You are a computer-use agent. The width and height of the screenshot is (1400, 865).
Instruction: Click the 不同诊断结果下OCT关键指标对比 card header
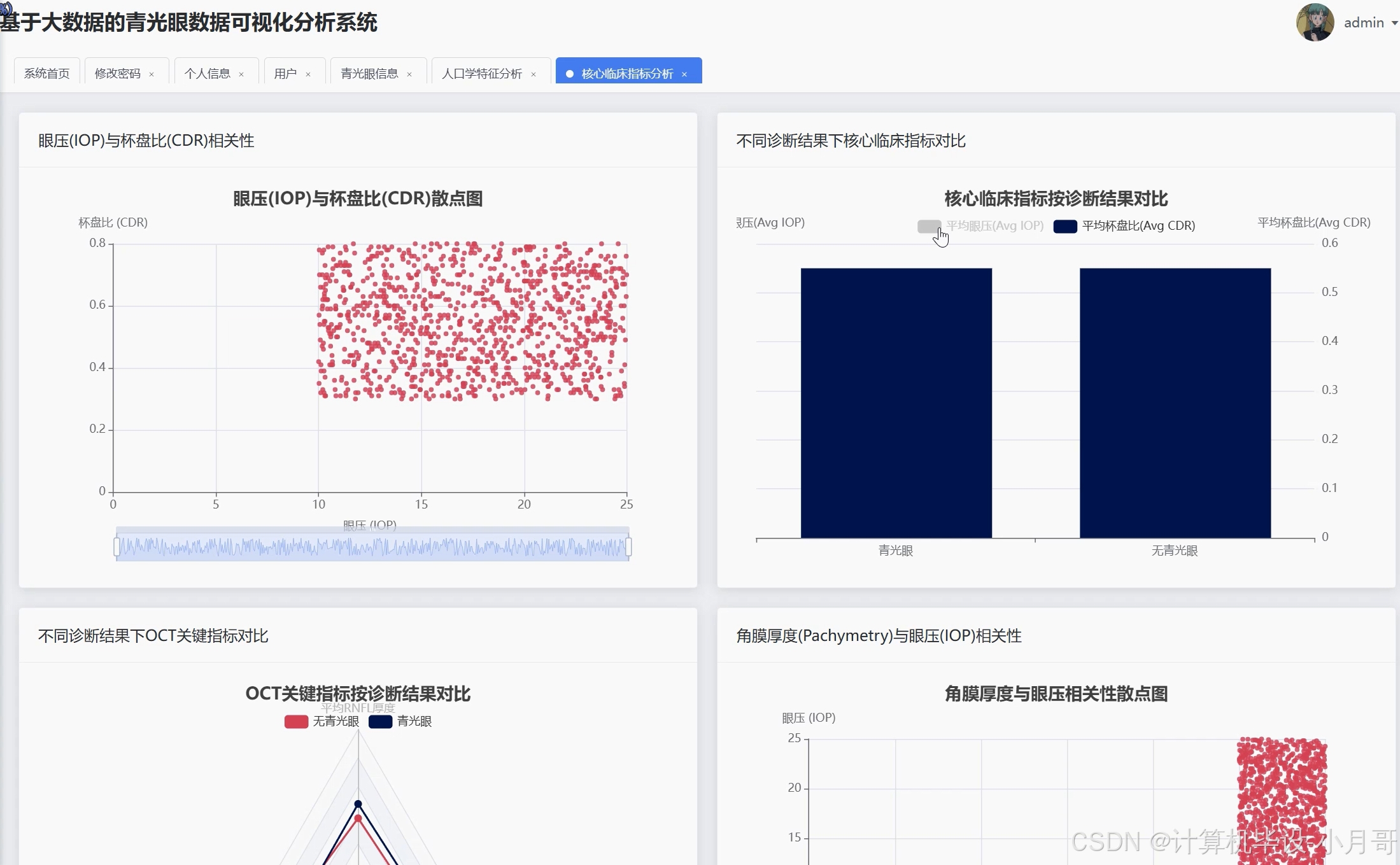point(153,636)
